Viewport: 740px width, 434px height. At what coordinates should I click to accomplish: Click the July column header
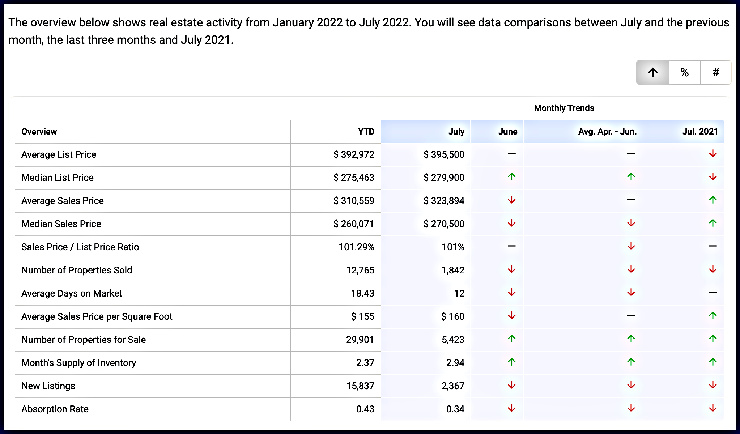click(457, 132)
